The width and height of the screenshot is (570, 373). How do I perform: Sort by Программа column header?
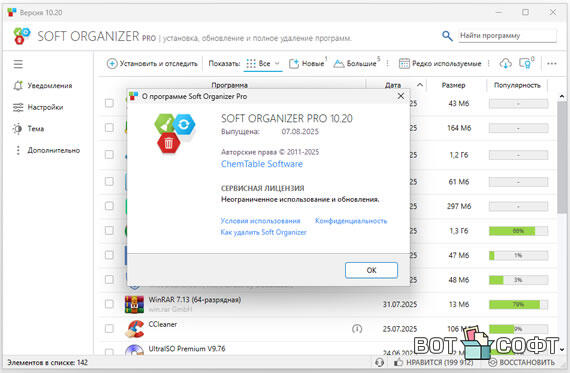[x=230, y=85]
